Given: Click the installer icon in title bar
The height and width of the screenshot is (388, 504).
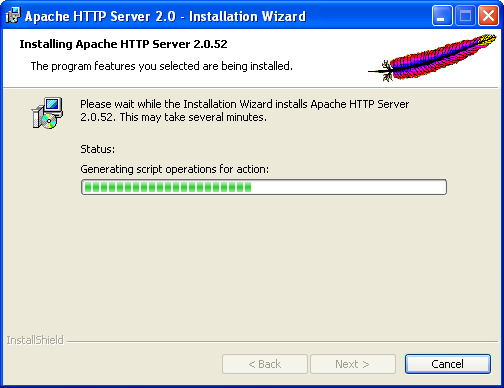Looking at the screenshot, I should click(13, 16).
